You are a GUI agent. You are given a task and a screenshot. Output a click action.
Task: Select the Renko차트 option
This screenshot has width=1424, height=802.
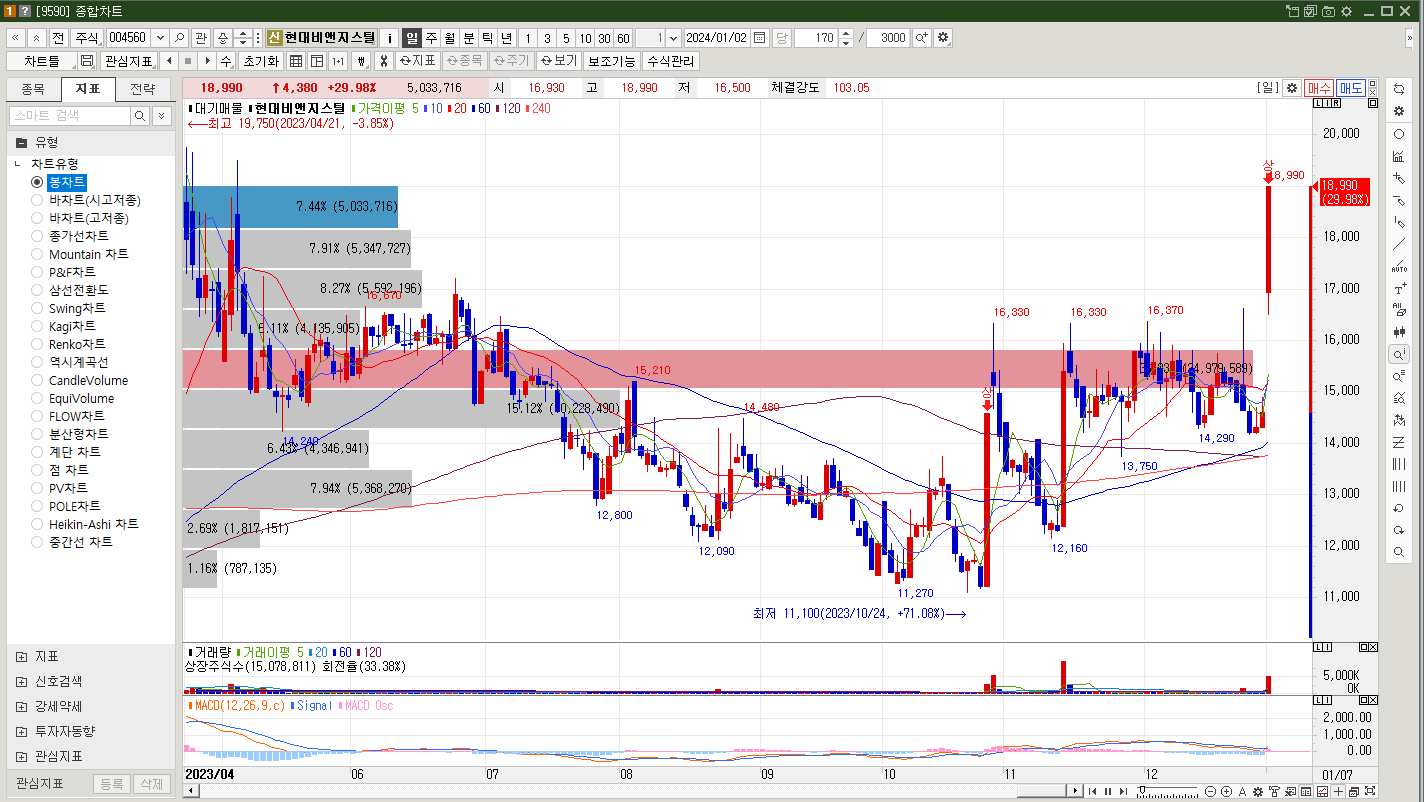77,344
